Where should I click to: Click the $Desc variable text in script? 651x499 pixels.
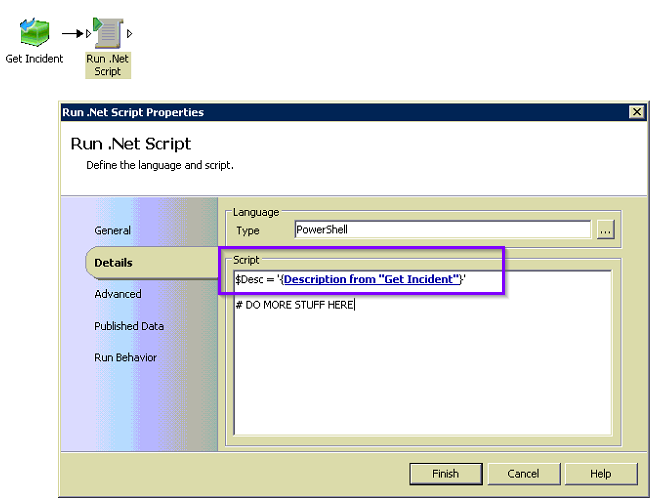tap(249, 279)
